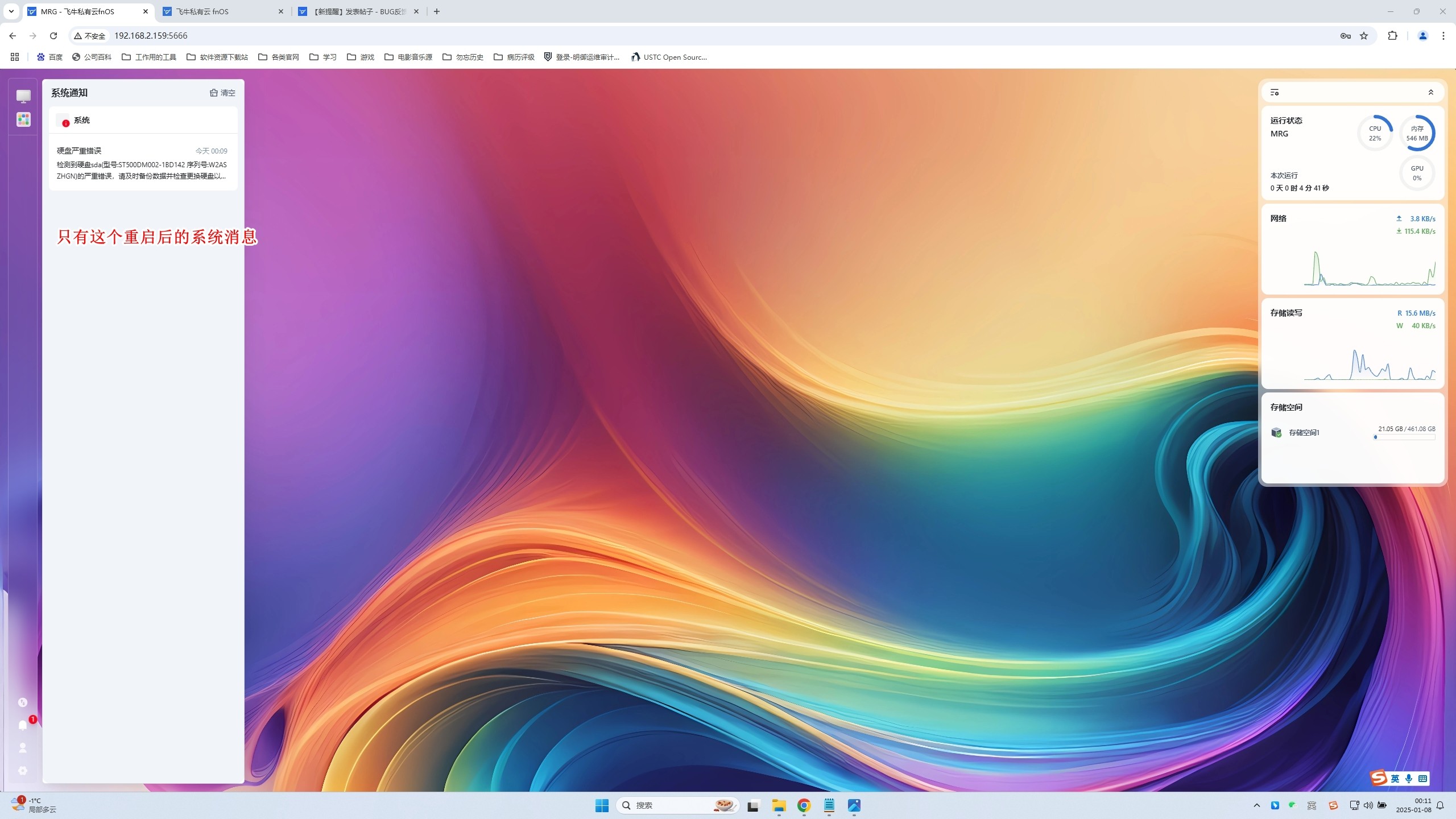Click the Chrome icon in the taskbar

tap(804, 805)
